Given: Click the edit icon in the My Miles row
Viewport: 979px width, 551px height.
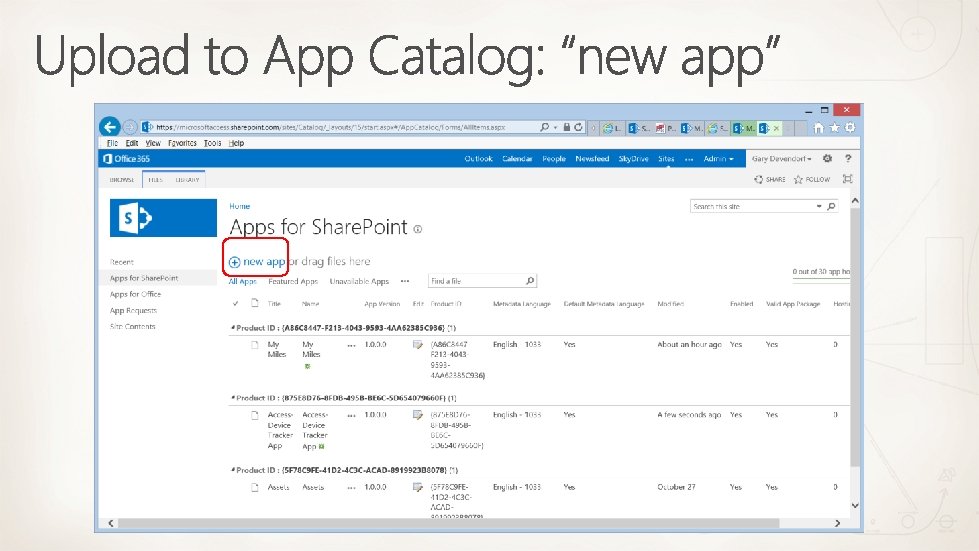Looking at the screenshot, I should 418,344.
